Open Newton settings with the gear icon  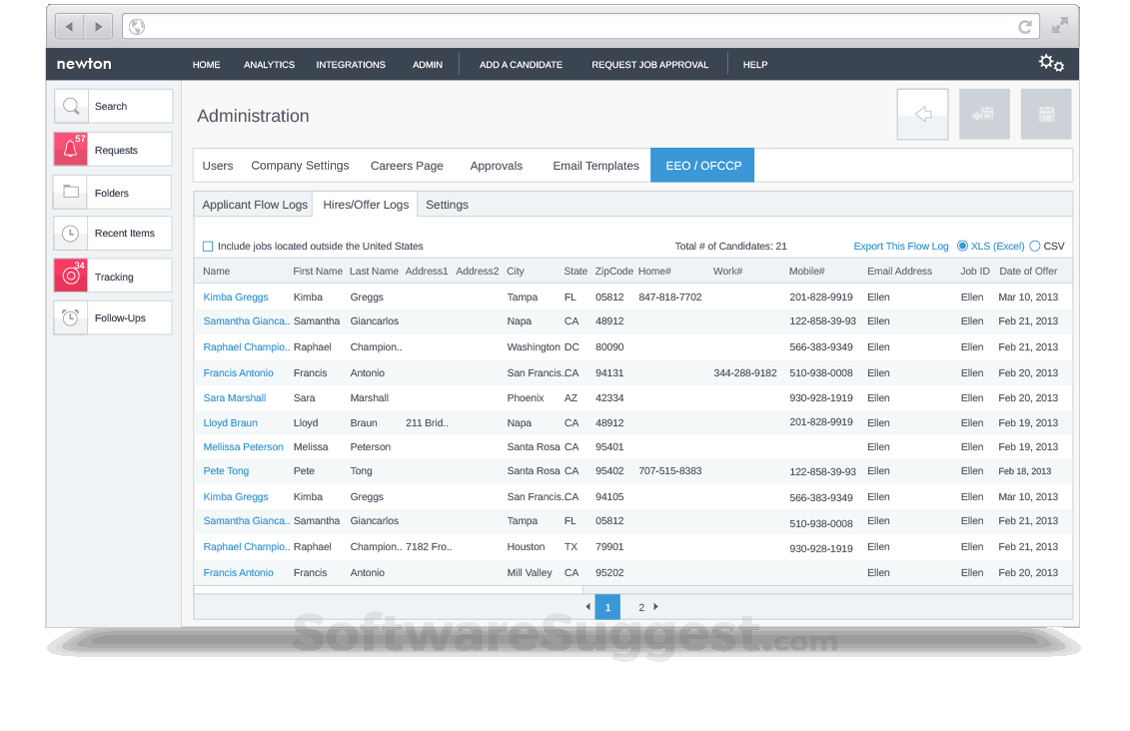point(1051,63)
